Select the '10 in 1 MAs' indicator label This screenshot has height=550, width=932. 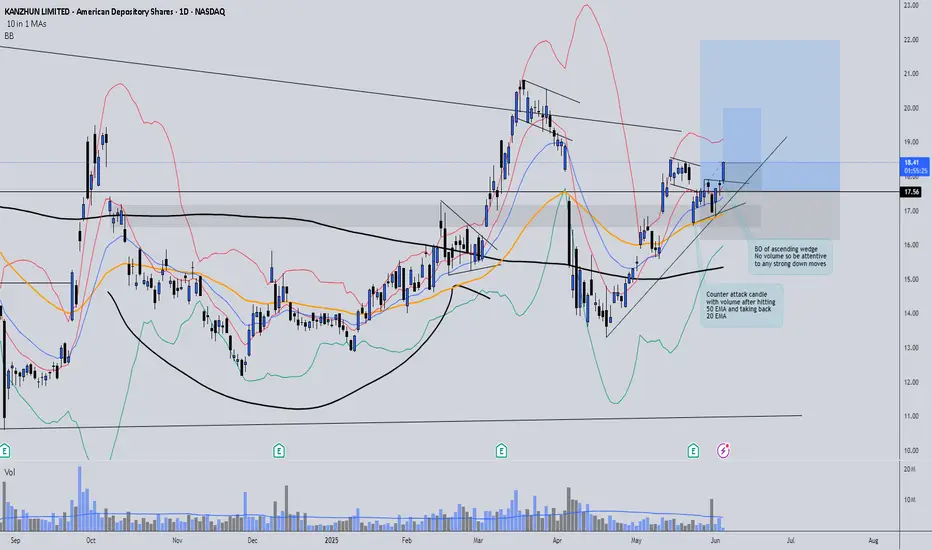26,24
